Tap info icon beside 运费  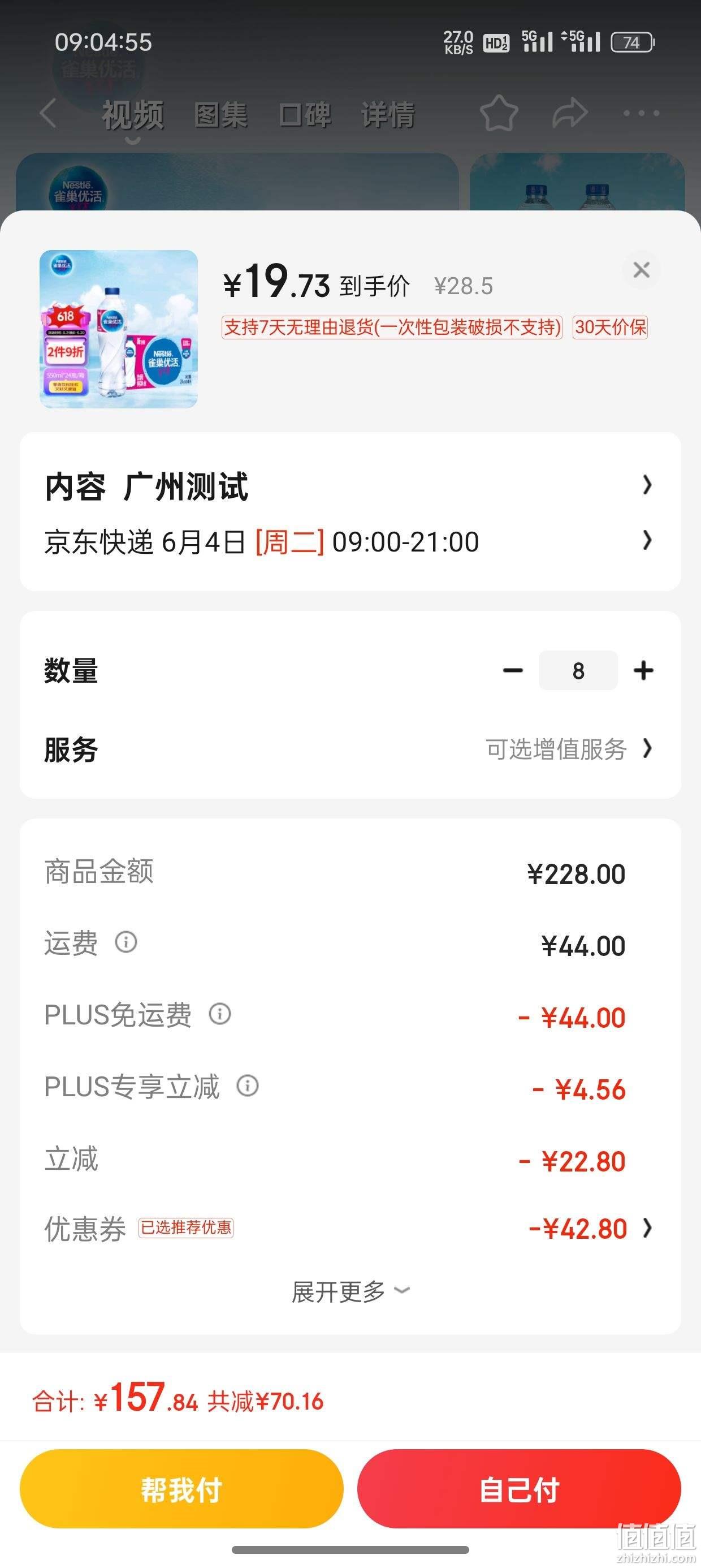(x=126, y=942)
